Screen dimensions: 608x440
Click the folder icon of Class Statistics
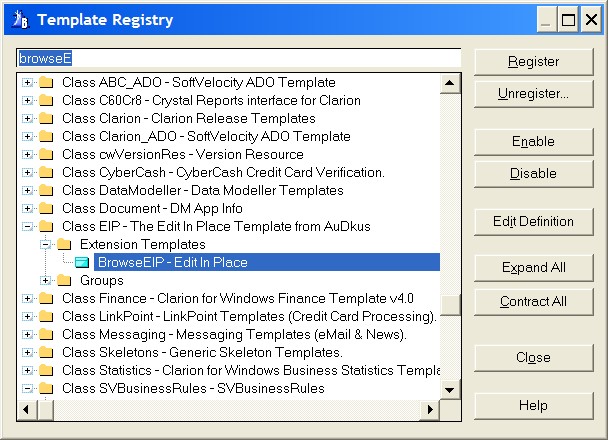[x=46, y=370]
